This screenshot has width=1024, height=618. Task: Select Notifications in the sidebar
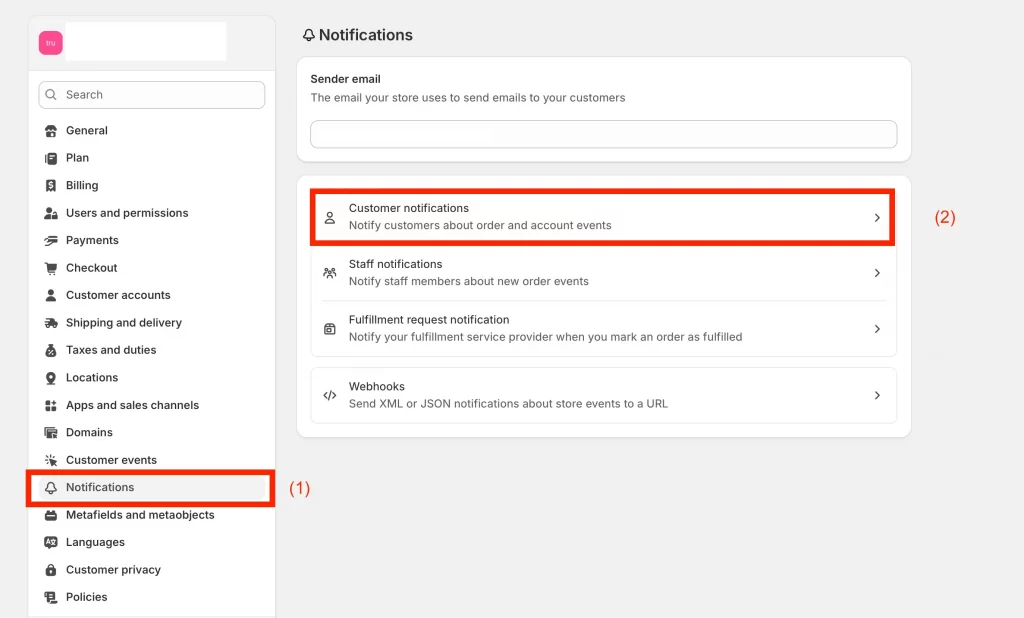[152, 487]
